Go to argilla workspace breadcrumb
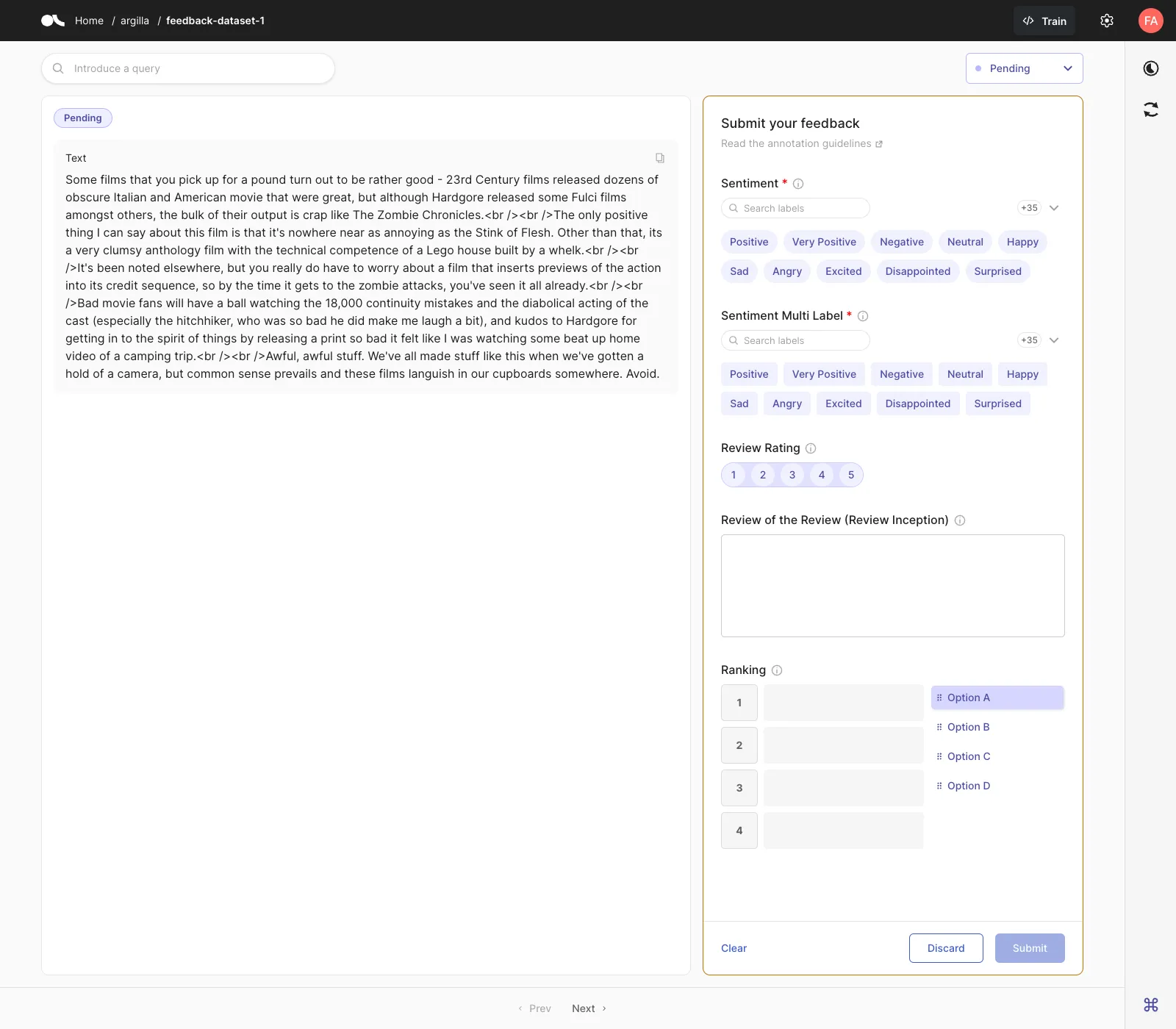The image size is (1176, 1029). [x=135, y=21]
